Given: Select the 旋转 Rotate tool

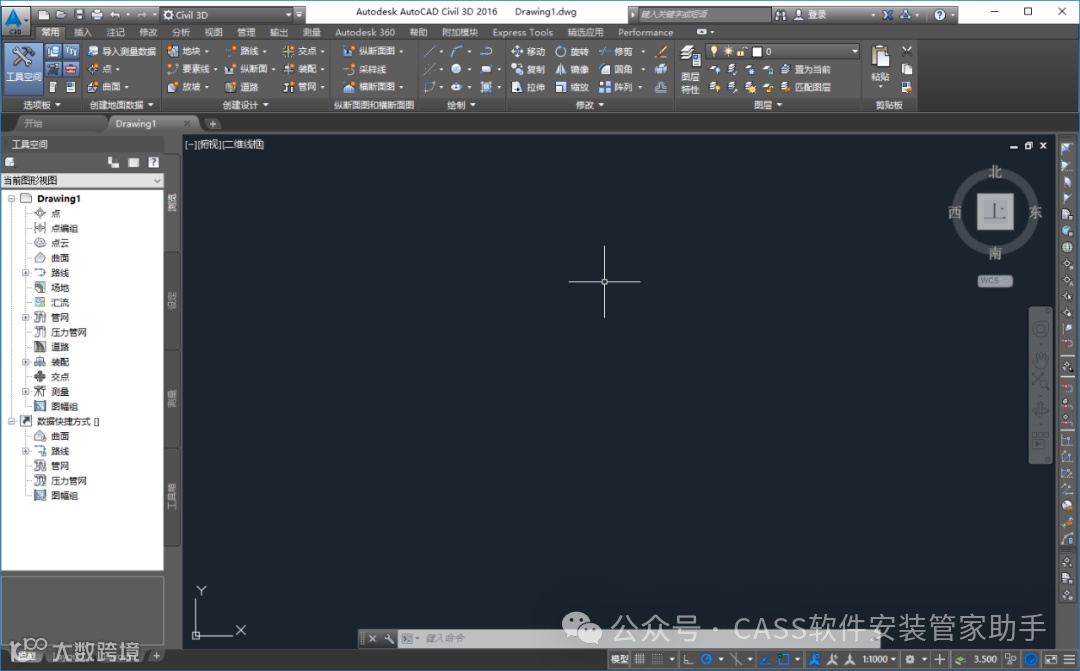Looking at the screenshot, I should (x=572, y=51).
